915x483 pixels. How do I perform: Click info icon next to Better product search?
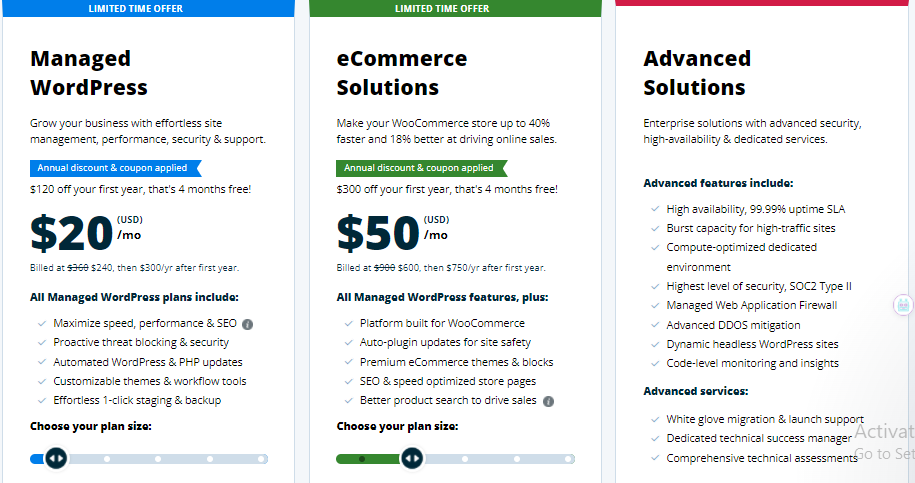tap(549, 401)
